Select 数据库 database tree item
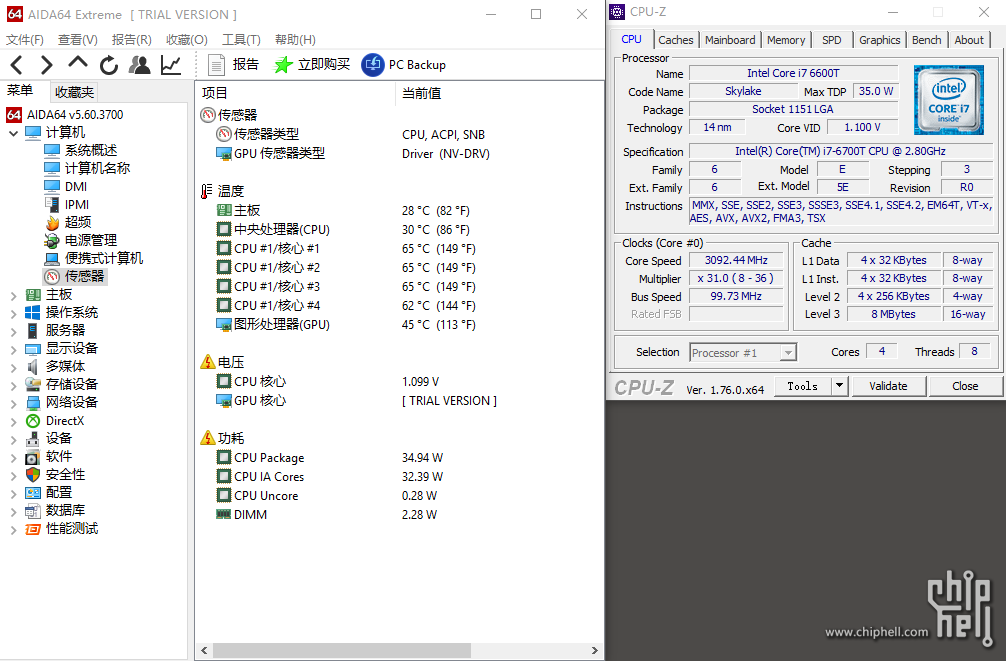 click(x=55, y=510)
